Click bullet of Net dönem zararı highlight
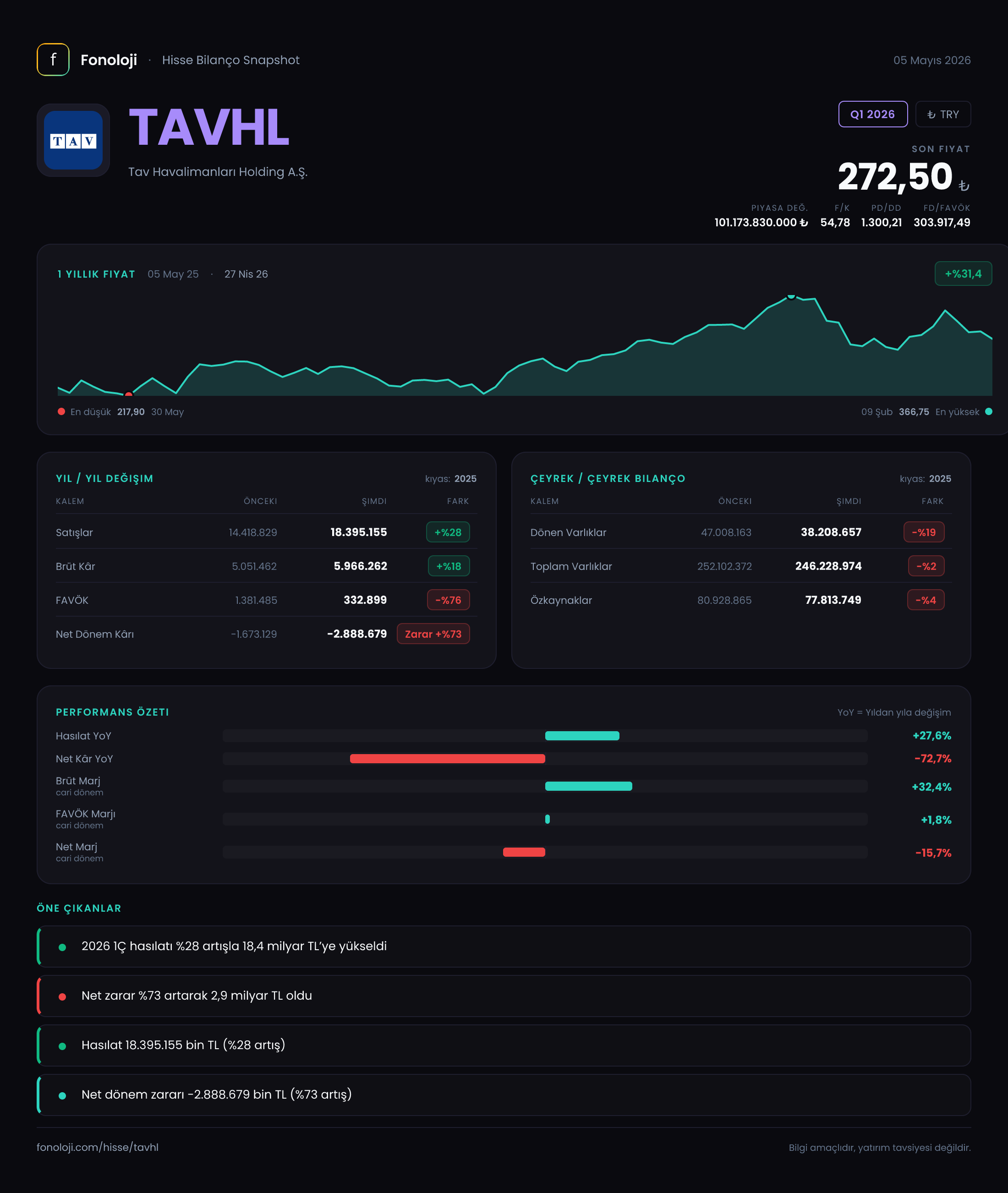 62,1095
